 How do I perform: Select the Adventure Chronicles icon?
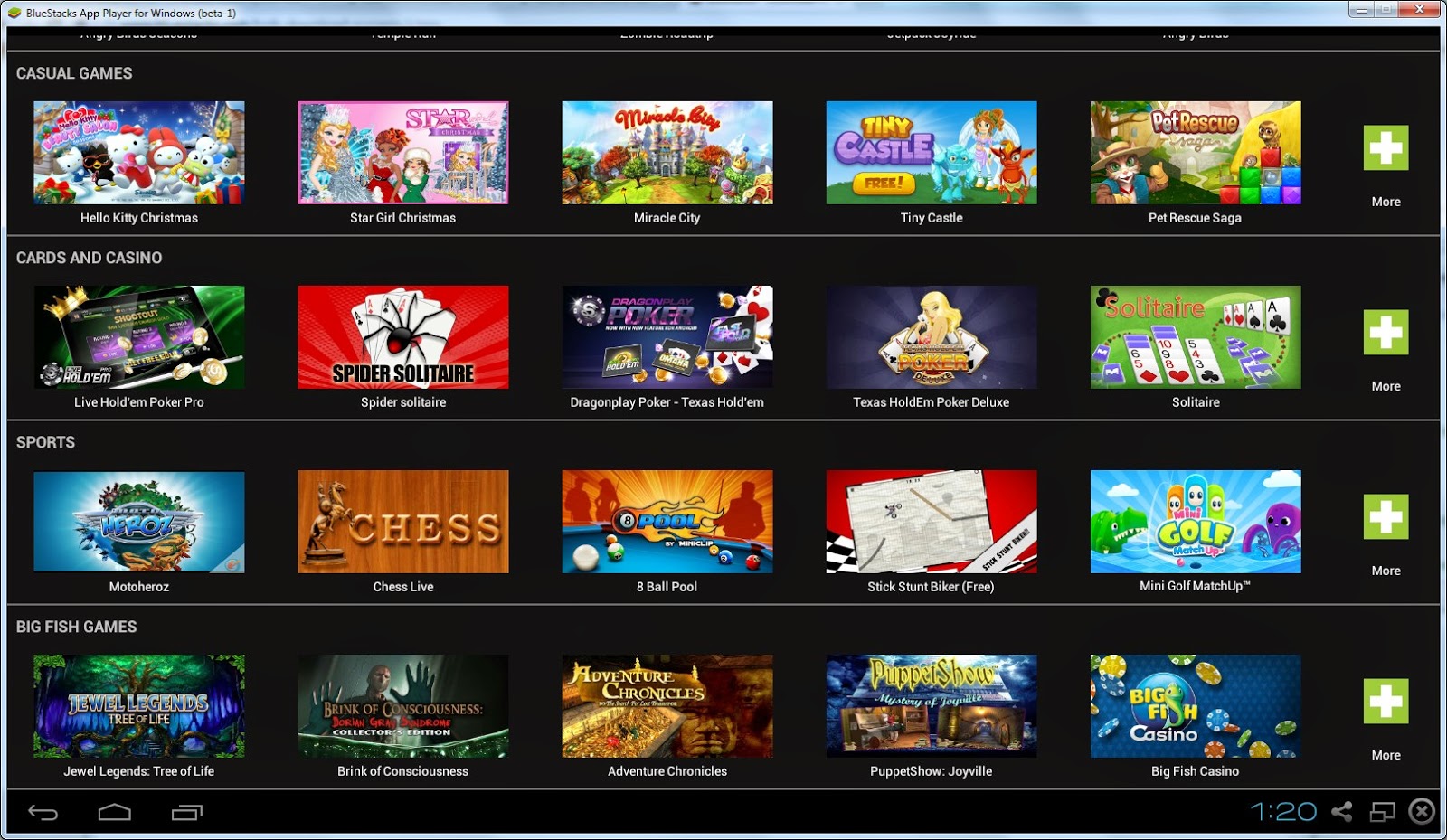click(667, 706)
